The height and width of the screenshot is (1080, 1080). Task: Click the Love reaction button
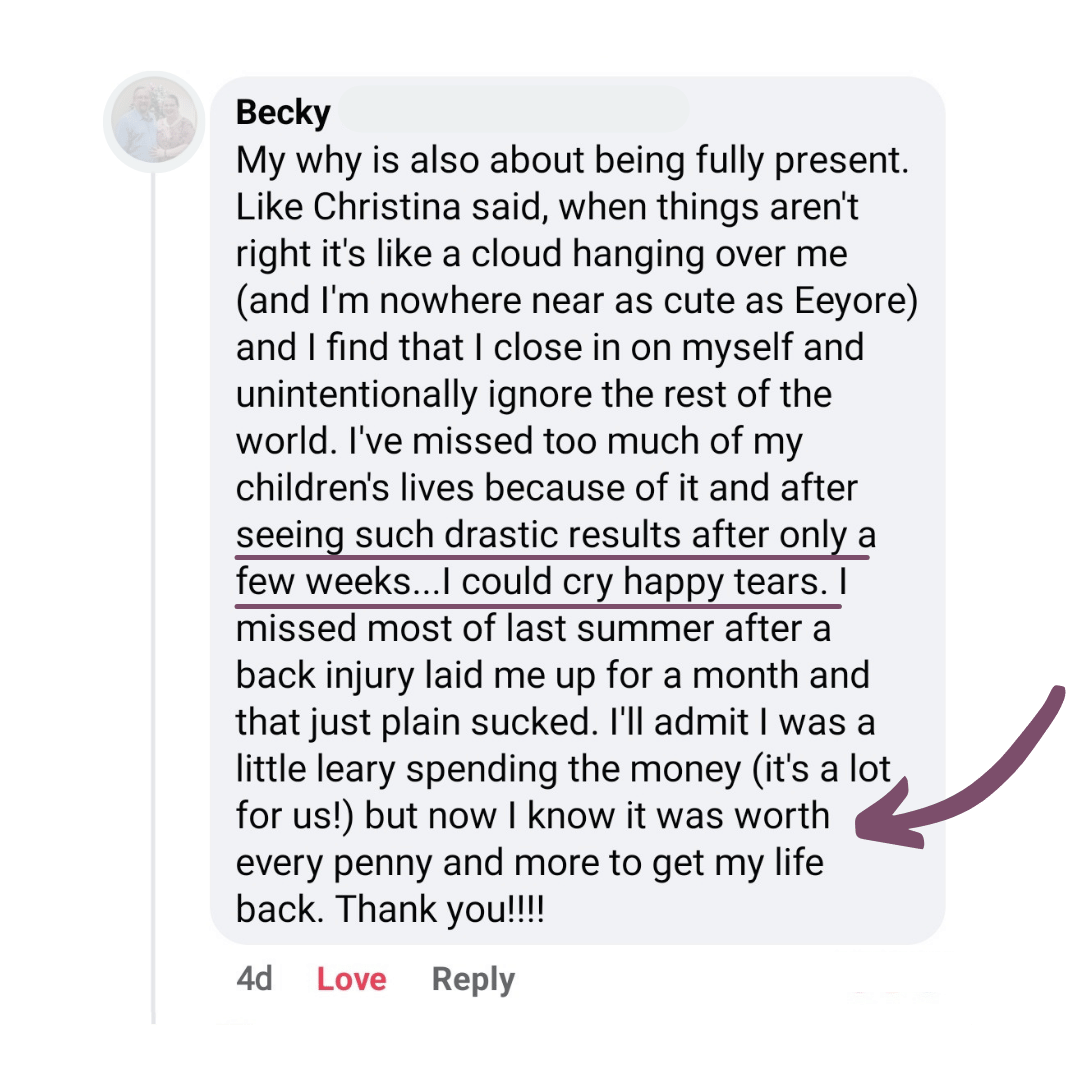click(x=351, y=979)
